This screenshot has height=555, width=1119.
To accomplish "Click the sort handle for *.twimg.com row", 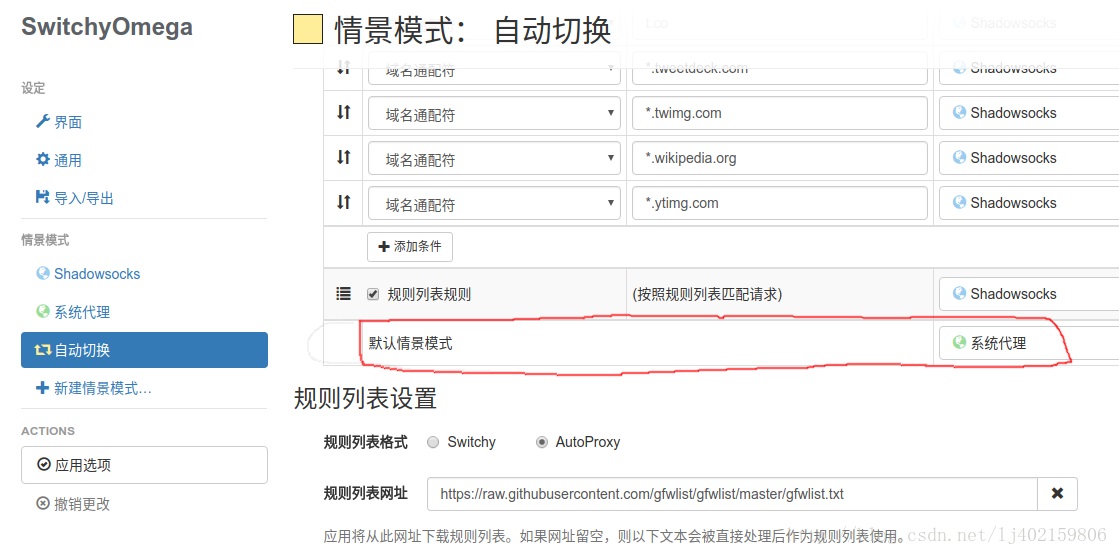I will pos(344,112).
